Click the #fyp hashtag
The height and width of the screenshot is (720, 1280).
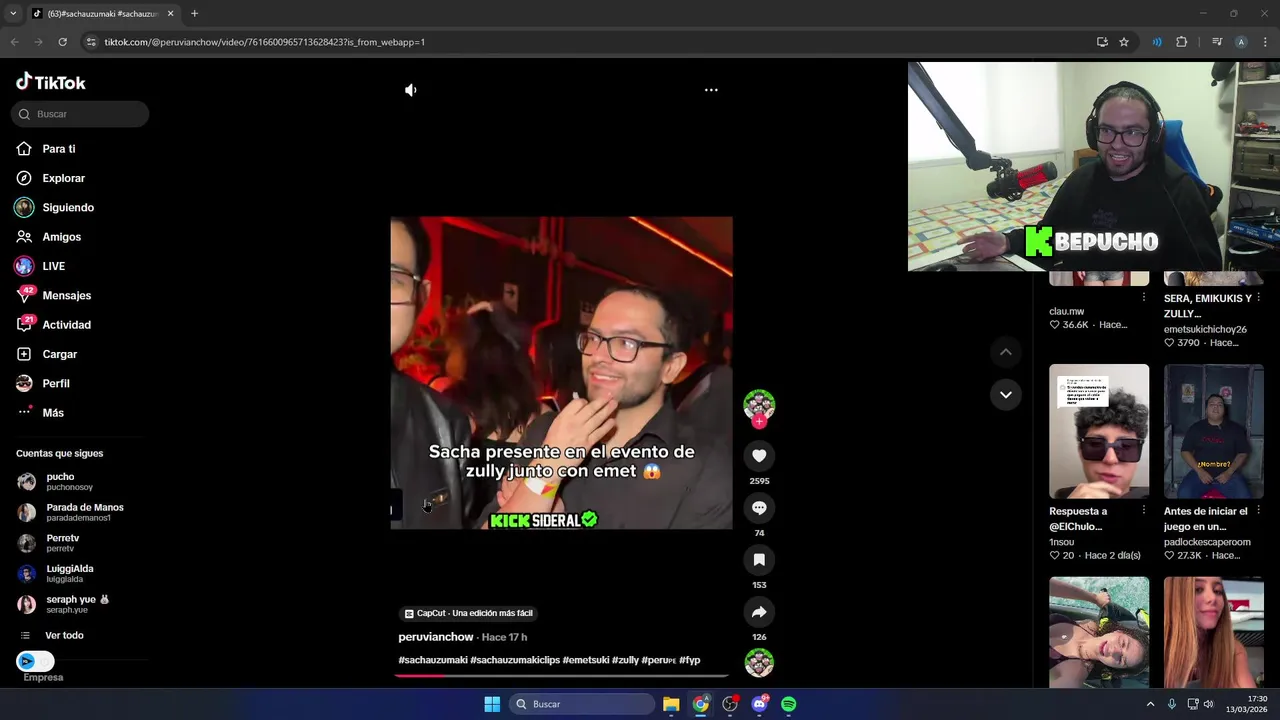pyautogui.click(x=689, y=660)
